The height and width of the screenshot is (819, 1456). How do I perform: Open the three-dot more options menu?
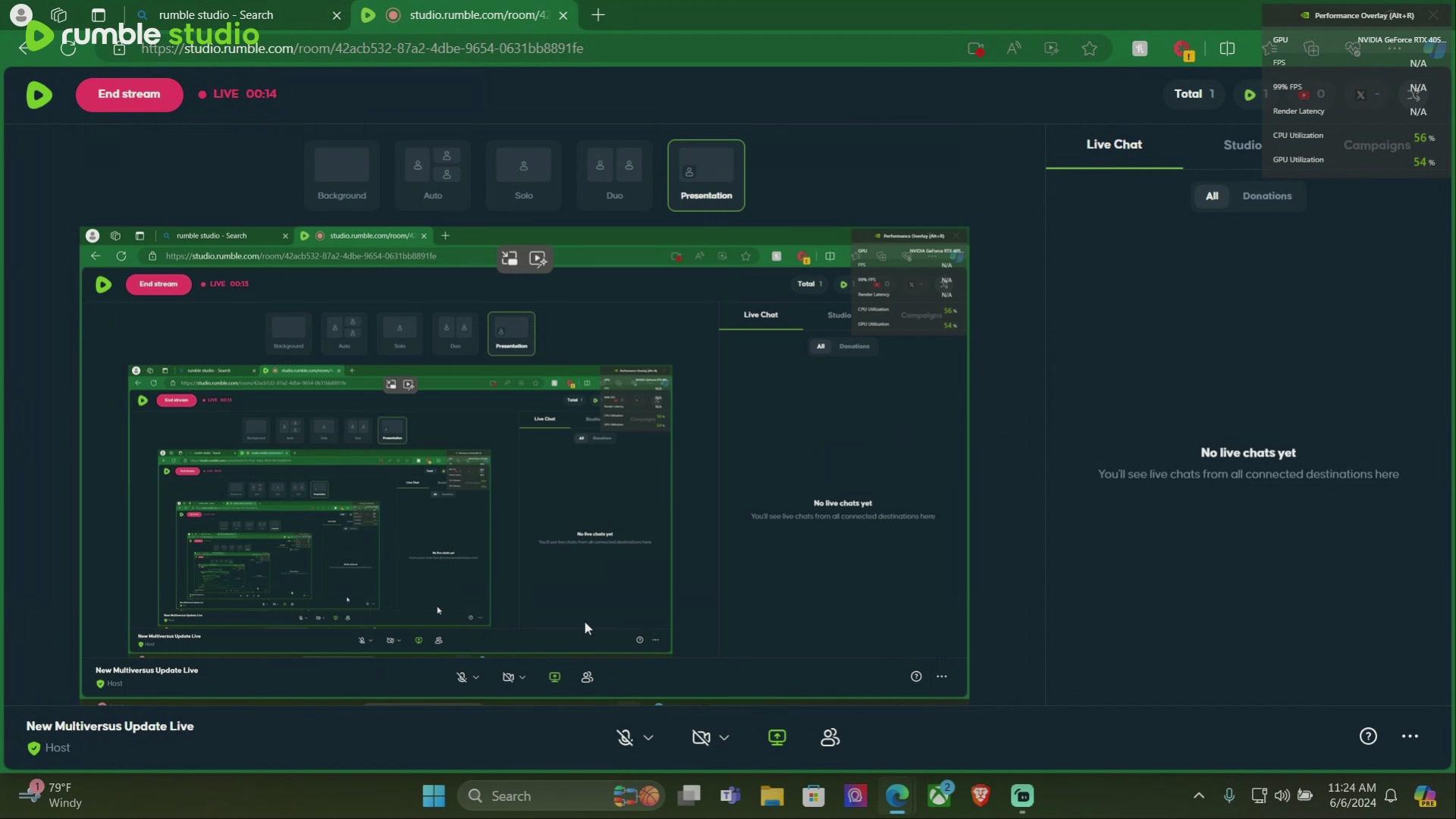tap(1410, 736)
